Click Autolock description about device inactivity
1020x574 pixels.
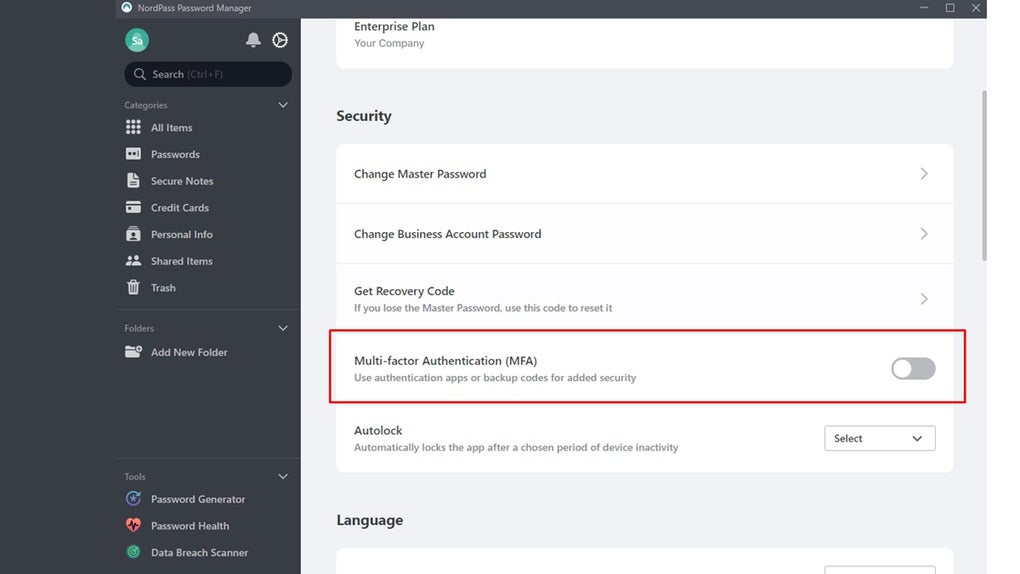click(x=516, y=447)
